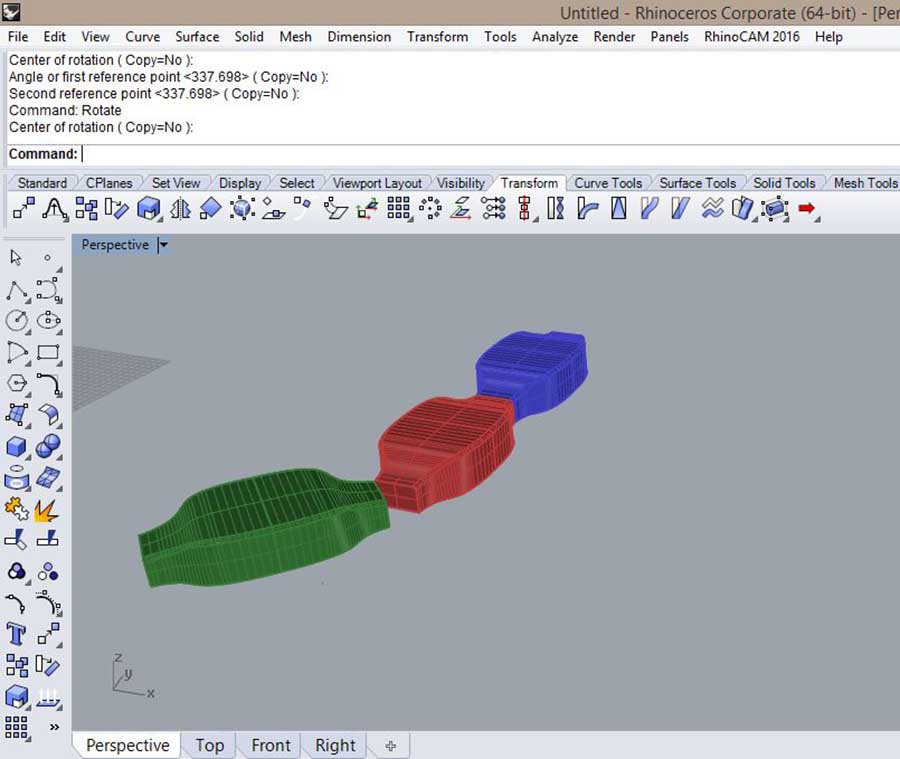Open the File menu
Viewport: 900px width, 759px height.
18,37
